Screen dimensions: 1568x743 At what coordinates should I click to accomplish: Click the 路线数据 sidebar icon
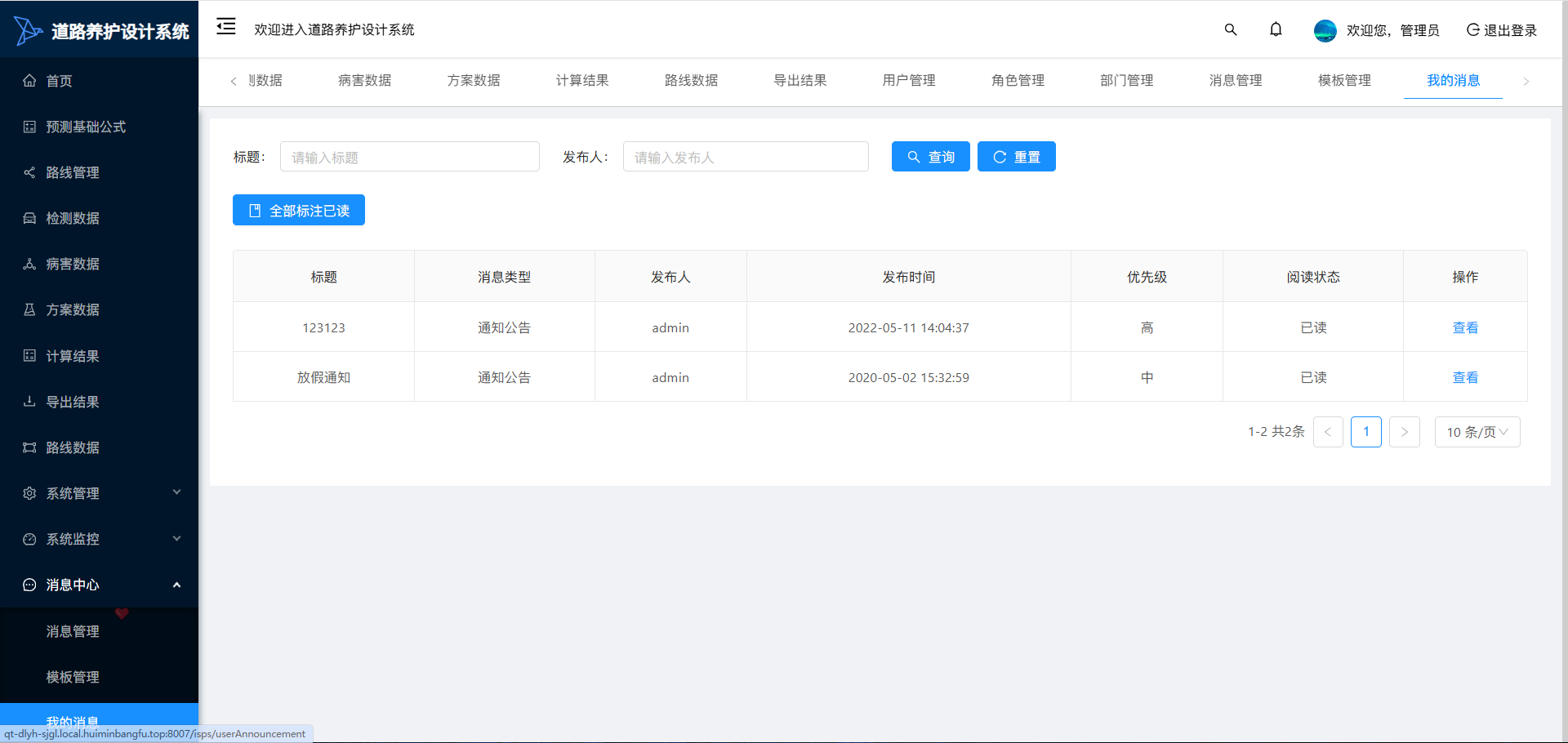tap(29, 447)
